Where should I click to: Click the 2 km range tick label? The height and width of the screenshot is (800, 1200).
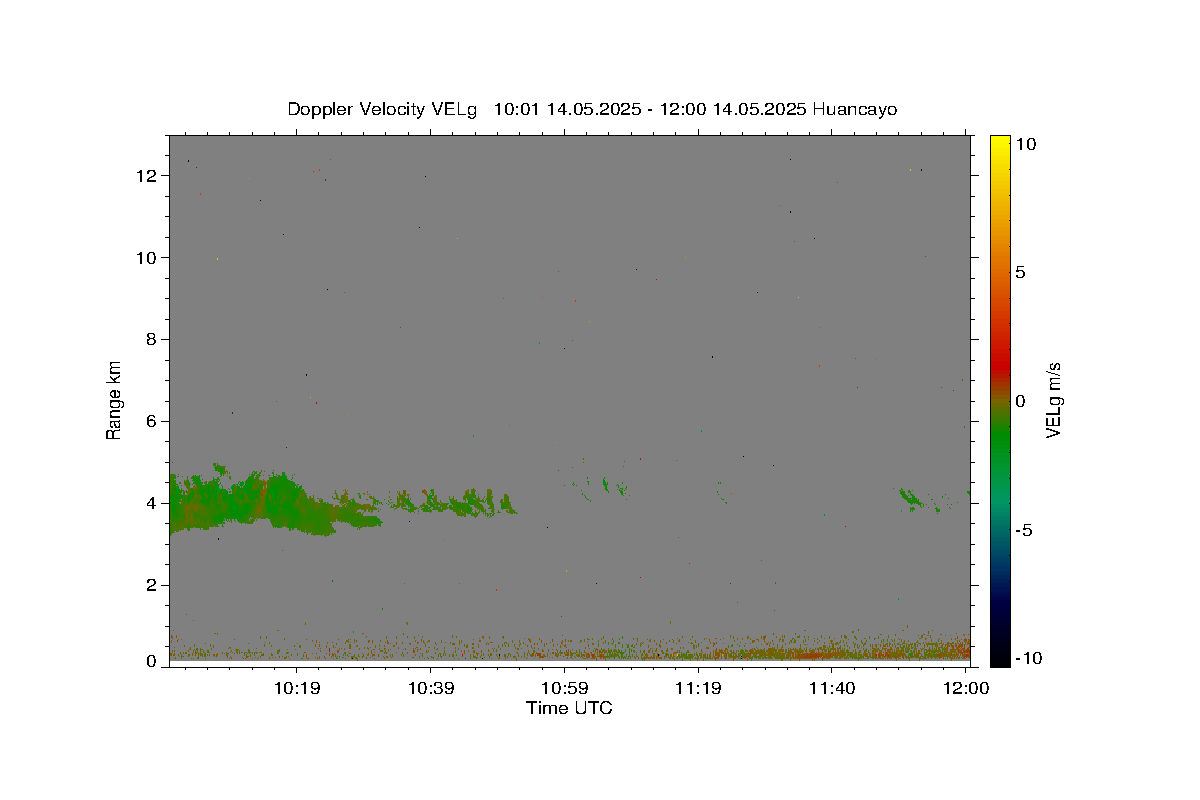tap(153, 586)
